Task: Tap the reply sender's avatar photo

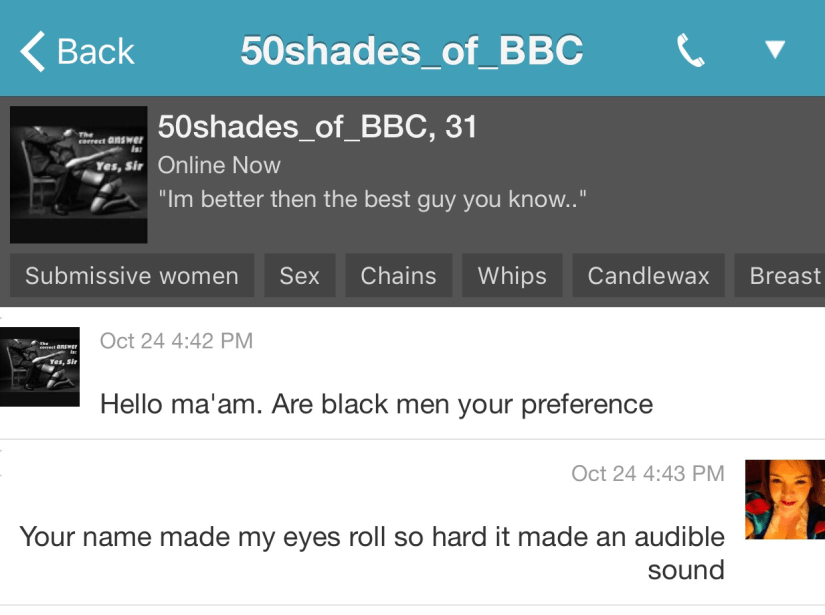Action: [784, 499]
